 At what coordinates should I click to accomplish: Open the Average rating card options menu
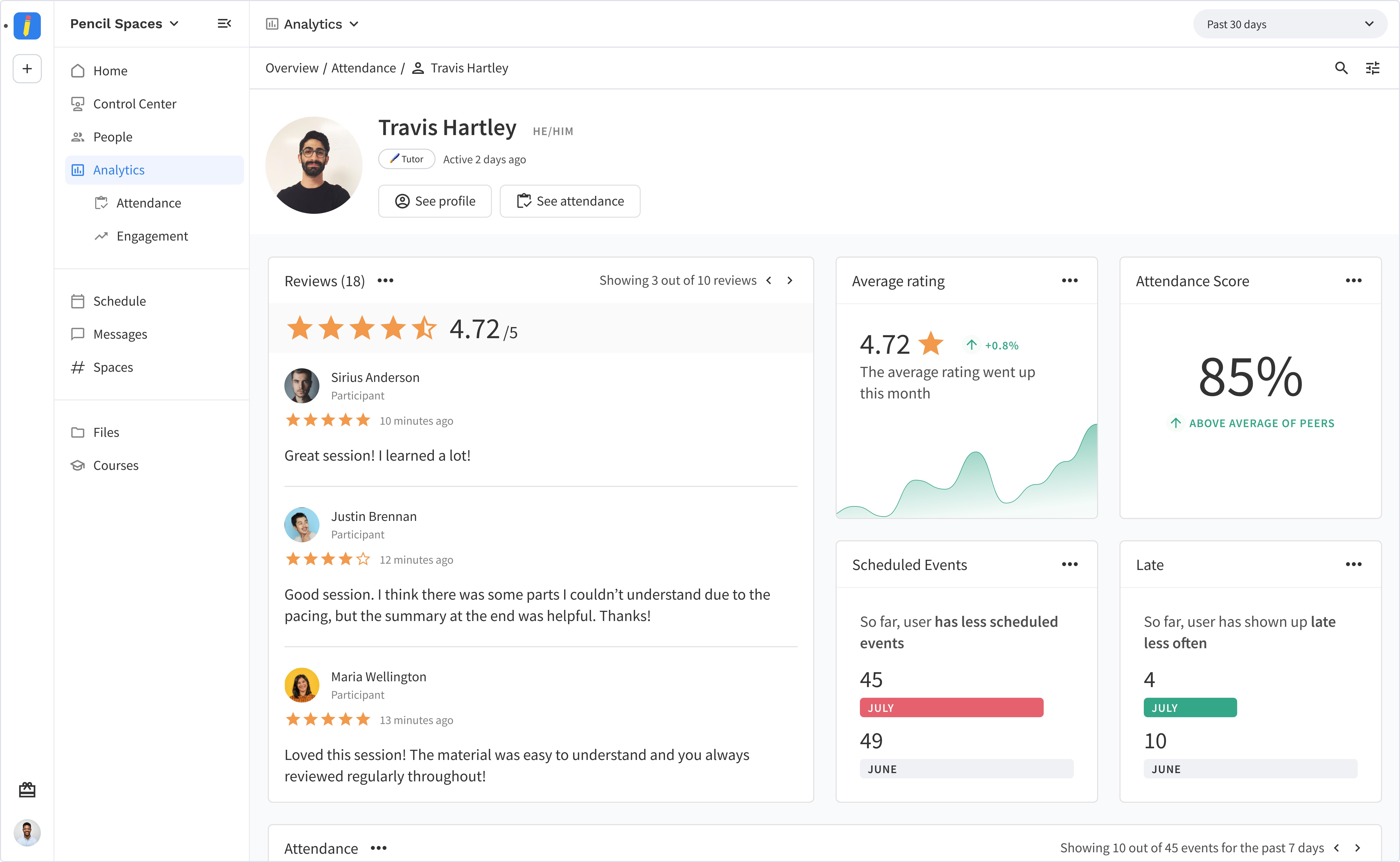pyautogui.click(x=1070, y=281)
